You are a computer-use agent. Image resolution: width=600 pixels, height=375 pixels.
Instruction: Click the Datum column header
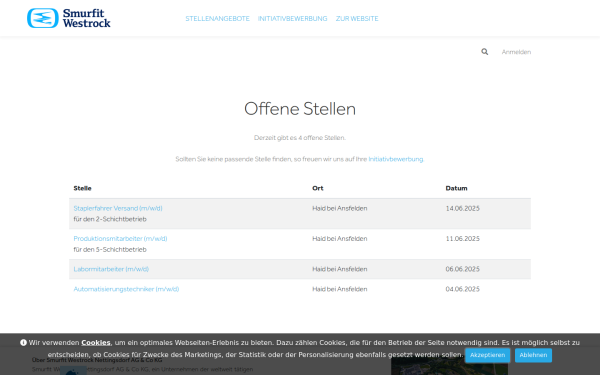click(x=456, y=188)
